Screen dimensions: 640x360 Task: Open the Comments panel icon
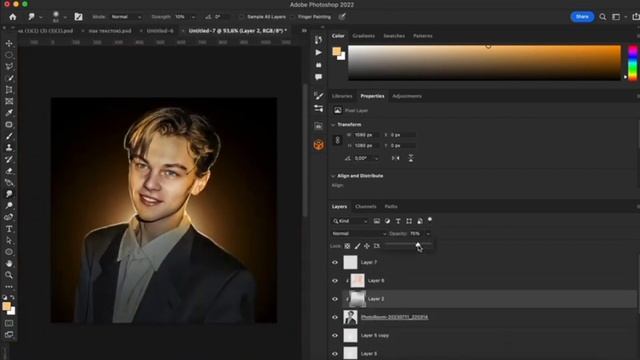coord(319,77)
